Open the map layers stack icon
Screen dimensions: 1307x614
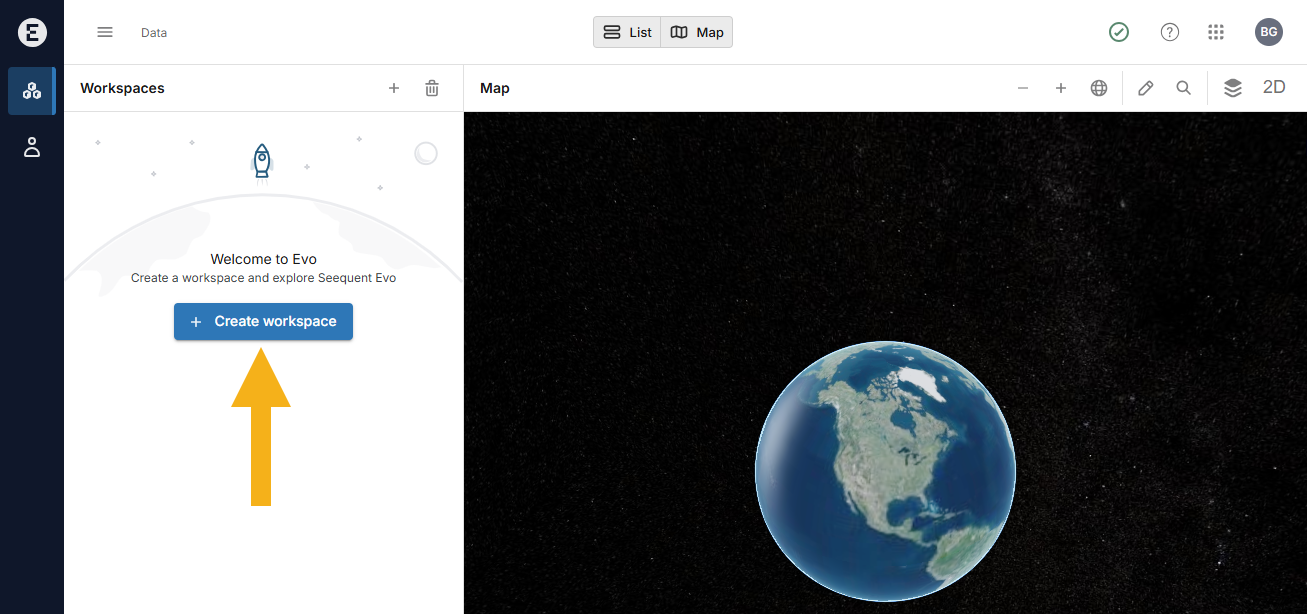click(1233, 88)
